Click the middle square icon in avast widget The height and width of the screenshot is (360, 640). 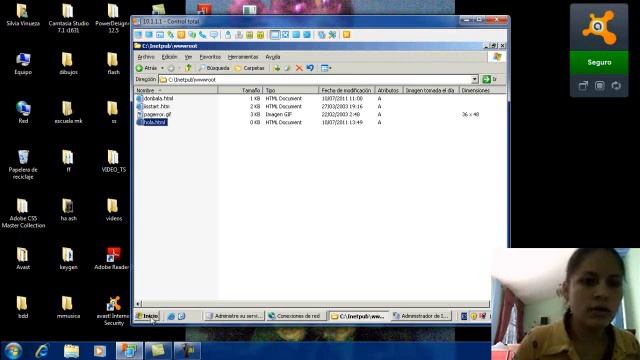pyautogui.click(x=599, y=86)
